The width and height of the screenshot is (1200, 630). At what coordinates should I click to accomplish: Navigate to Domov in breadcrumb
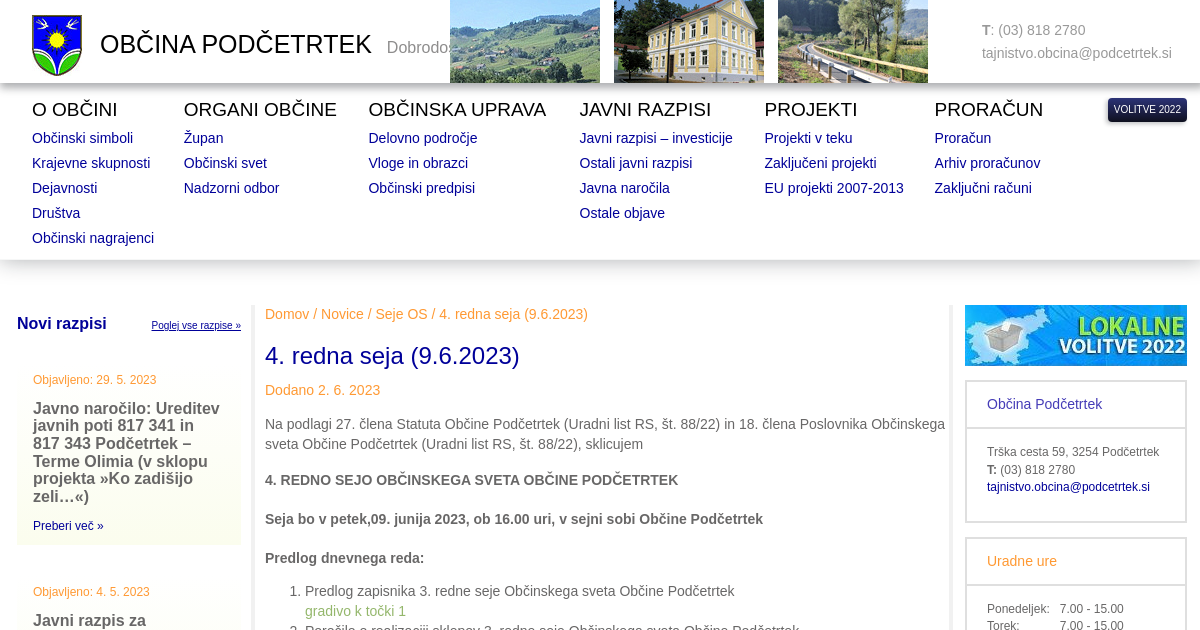[x=287, y=314]
